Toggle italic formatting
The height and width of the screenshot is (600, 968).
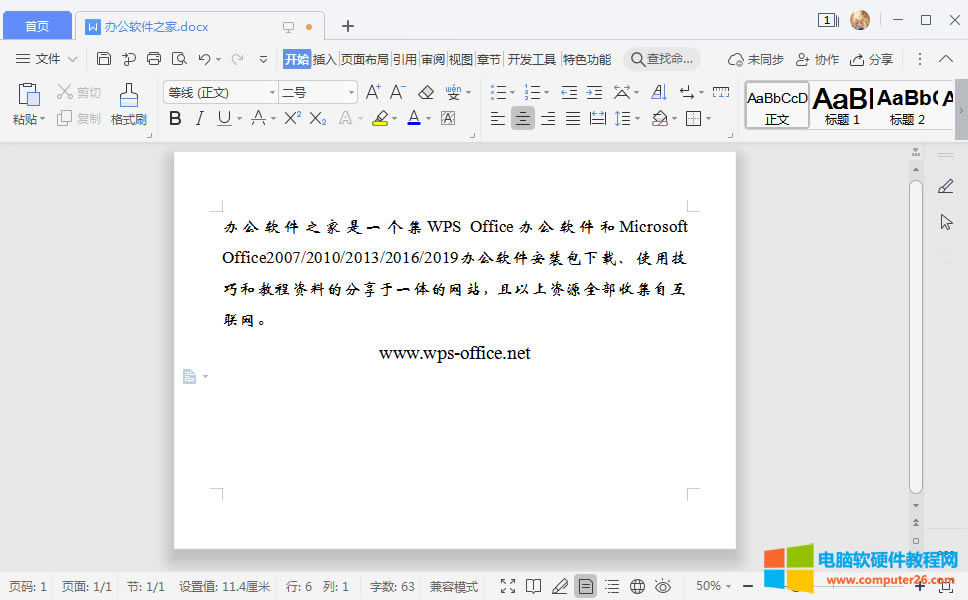(199, 118)
